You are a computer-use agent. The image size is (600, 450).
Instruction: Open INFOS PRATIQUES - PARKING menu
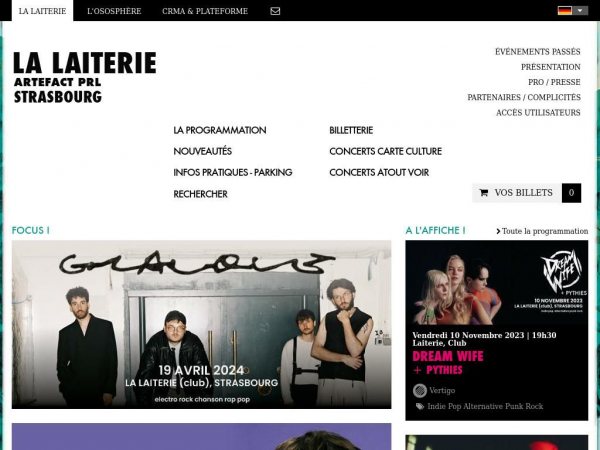233,173
